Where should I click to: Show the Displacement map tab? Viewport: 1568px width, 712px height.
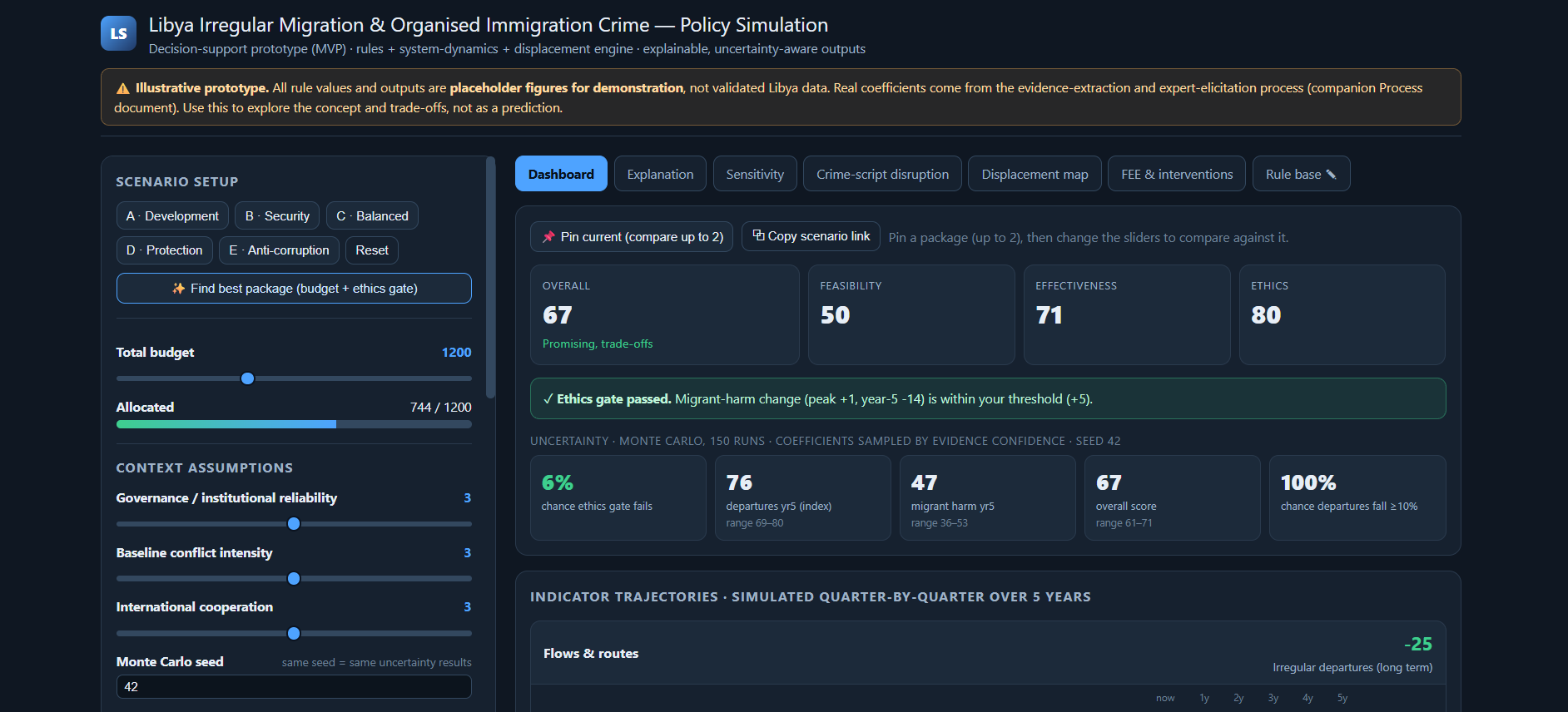(x=1035, y=174)
